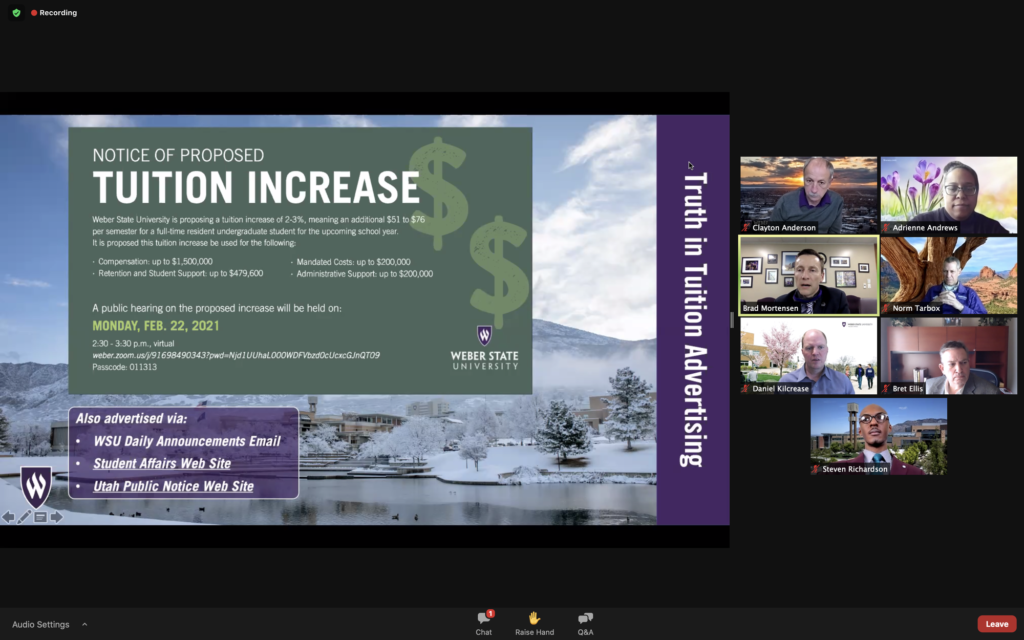Click "Compensation: up to $1,500,000" line
The width and height of the screenshot is (1024, 640).
[155, 261]
